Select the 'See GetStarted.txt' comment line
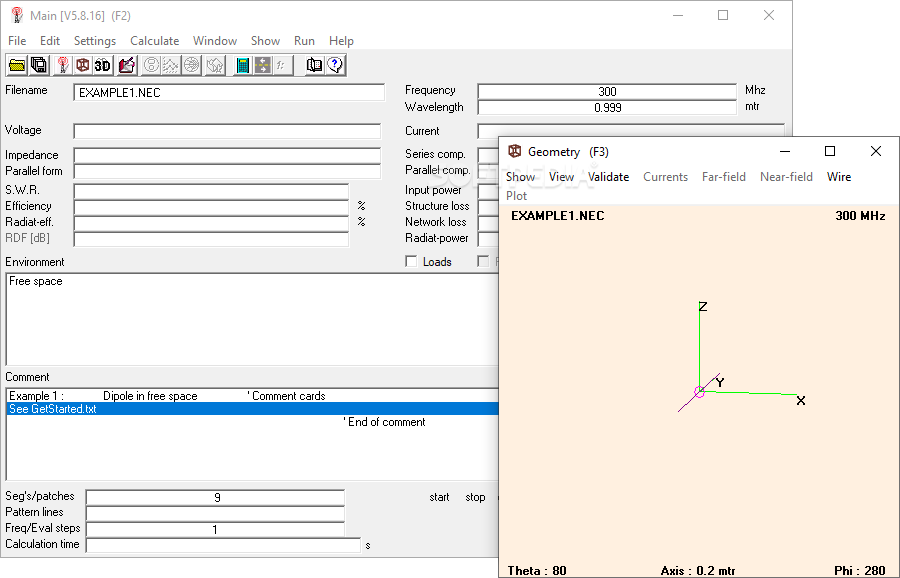Screen dimensions: 900x578 click(253, 409)
